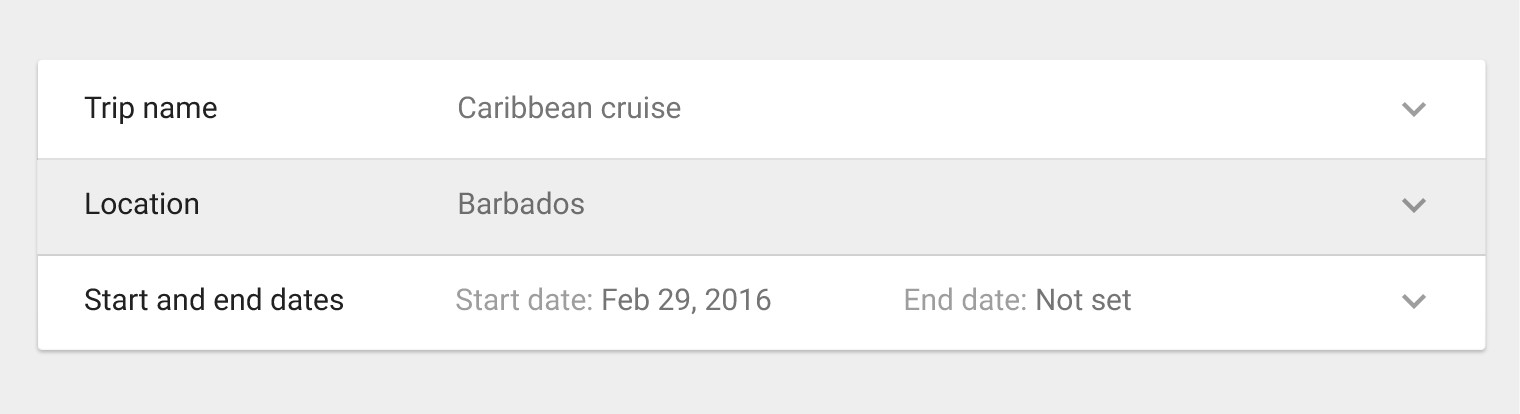Click the Start date caption
Viewport: 1520px width, 414px height.
coord(525,300)
